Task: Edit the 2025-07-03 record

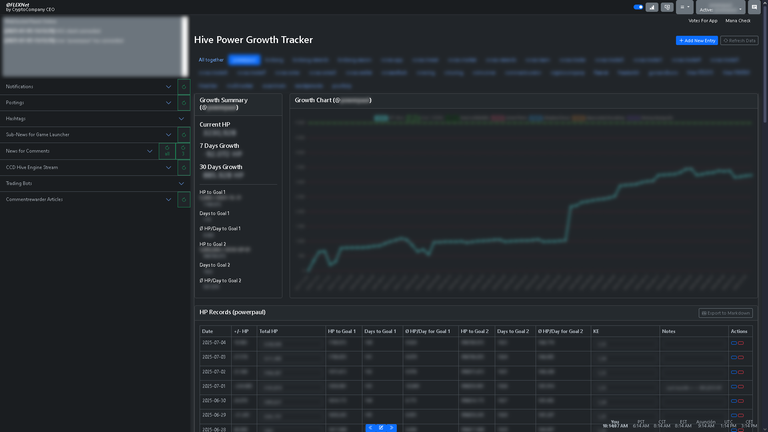Action: [734, 358]
